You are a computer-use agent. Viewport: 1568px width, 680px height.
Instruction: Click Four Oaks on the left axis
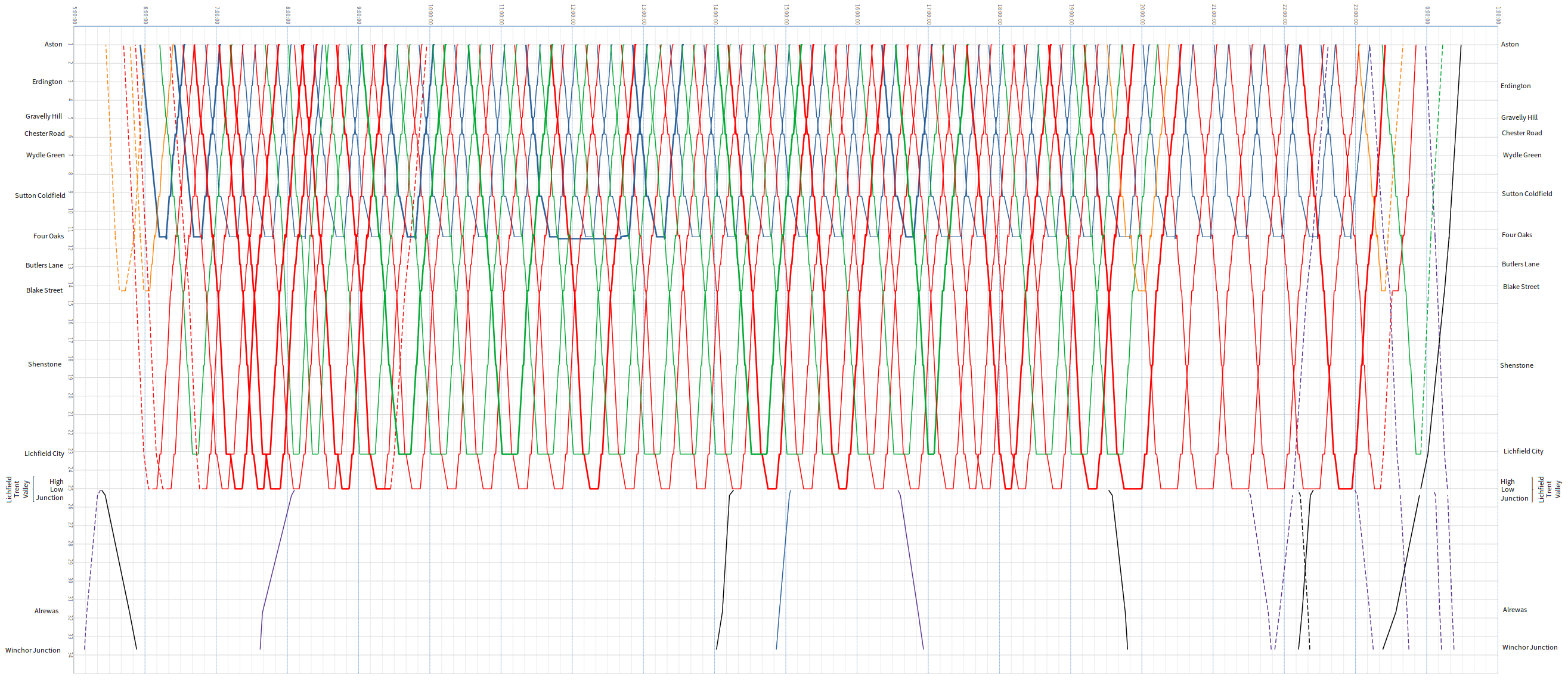point(49,236)
